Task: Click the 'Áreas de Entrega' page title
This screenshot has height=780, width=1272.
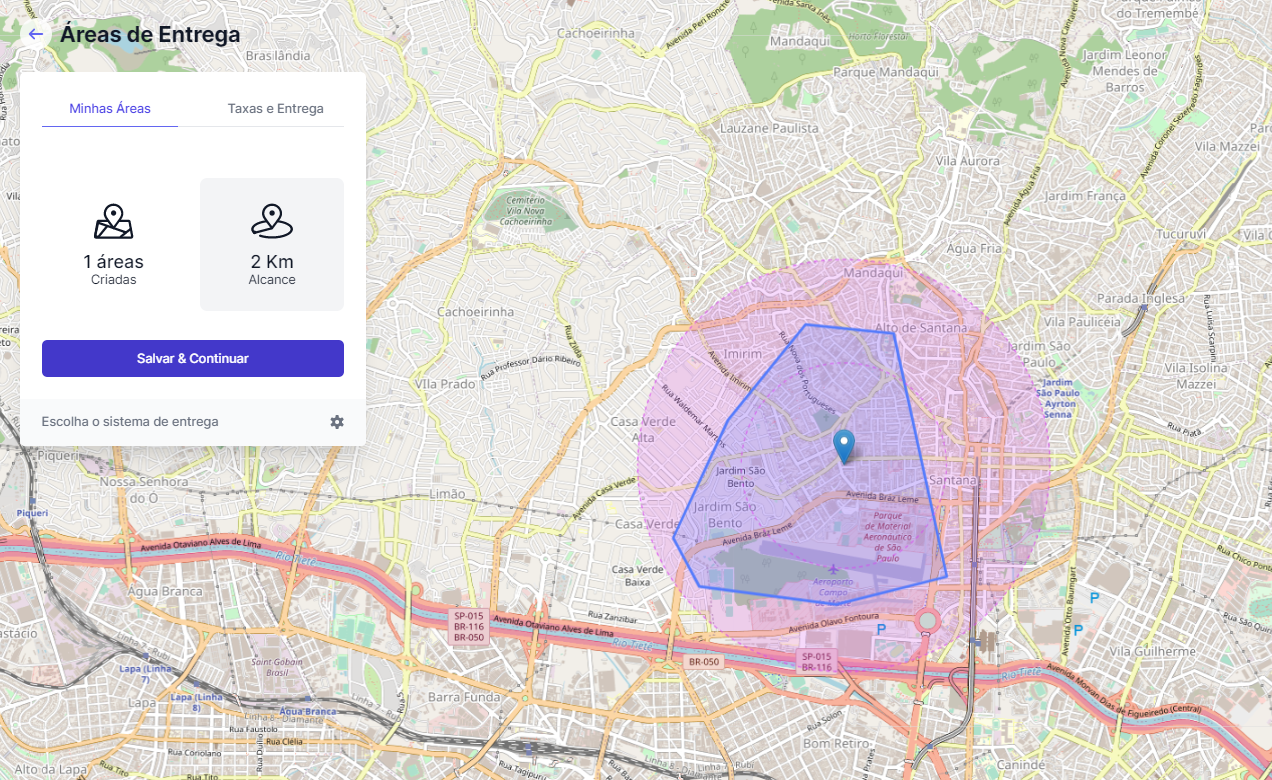Action: click(x=150, y=34)
